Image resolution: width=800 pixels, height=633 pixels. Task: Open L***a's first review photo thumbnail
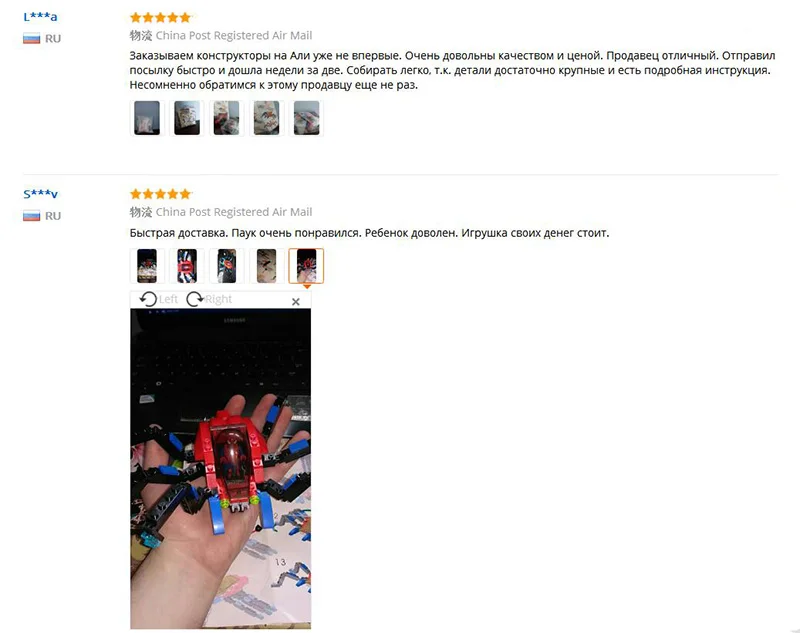[x=147, y=118]
